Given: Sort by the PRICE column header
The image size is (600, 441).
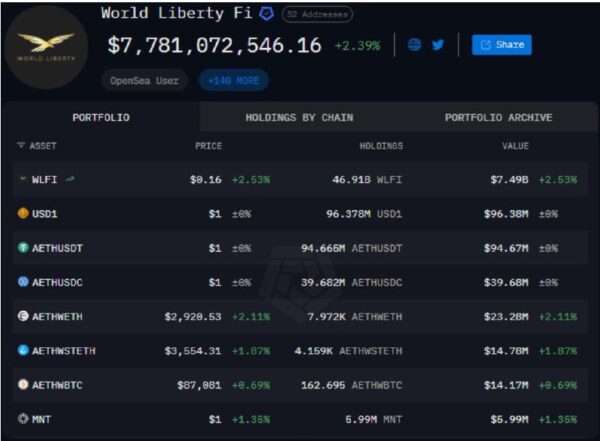Looking at the screenshot, I should 208,146.
